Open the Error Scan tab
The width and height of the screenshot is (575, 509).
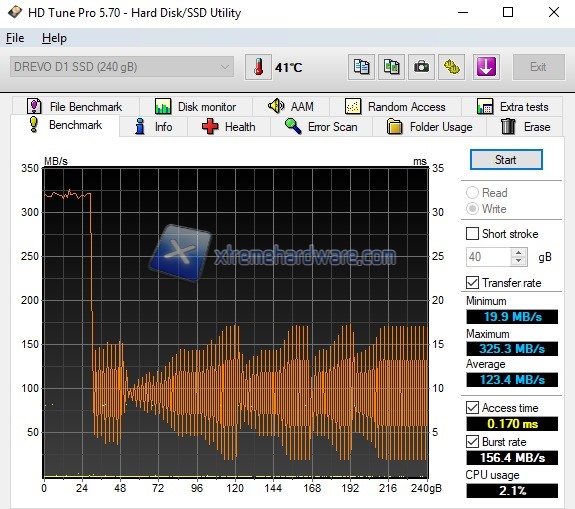[x=321, y=127]
